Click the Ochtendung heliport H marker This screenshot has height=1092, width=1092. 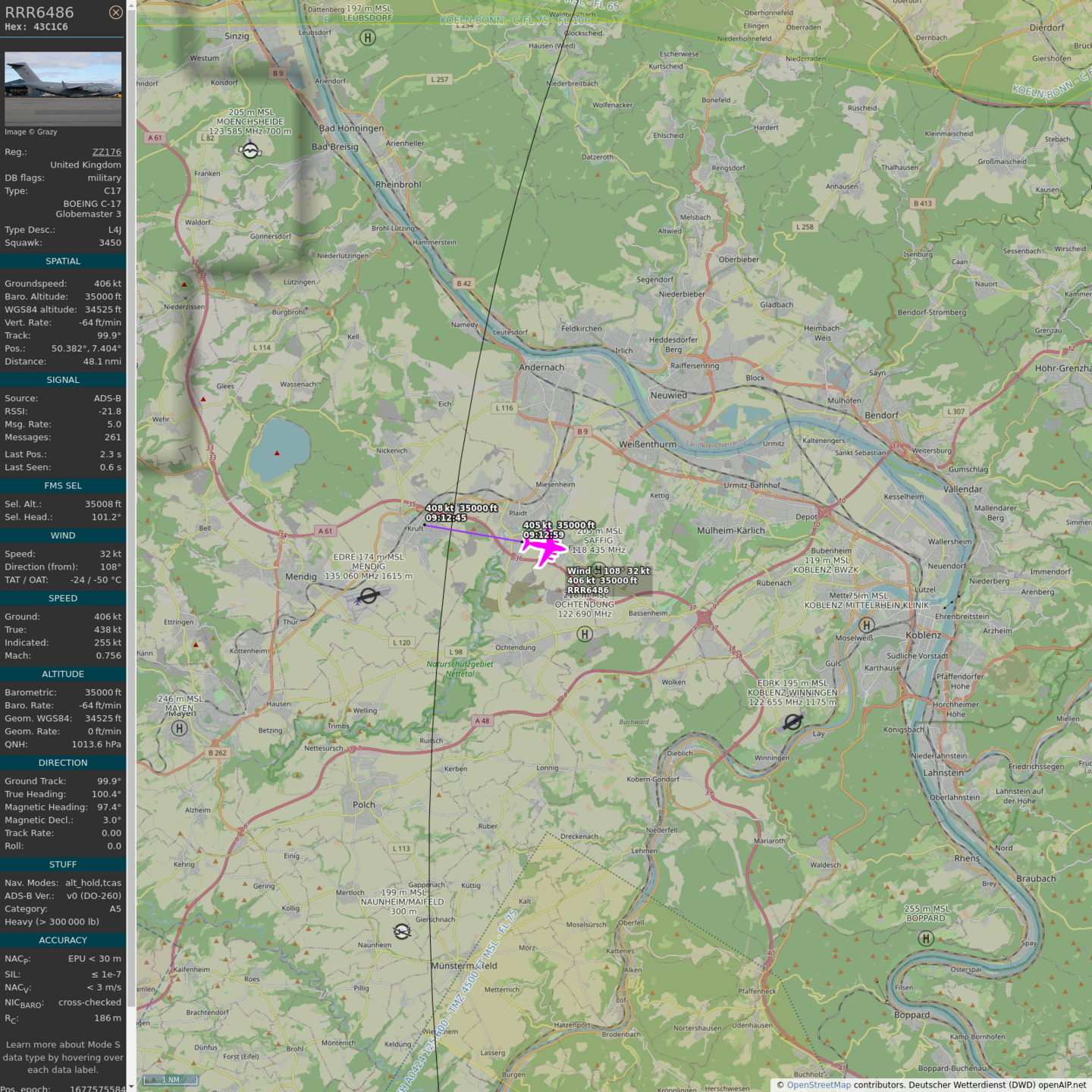tap(584, 634)
